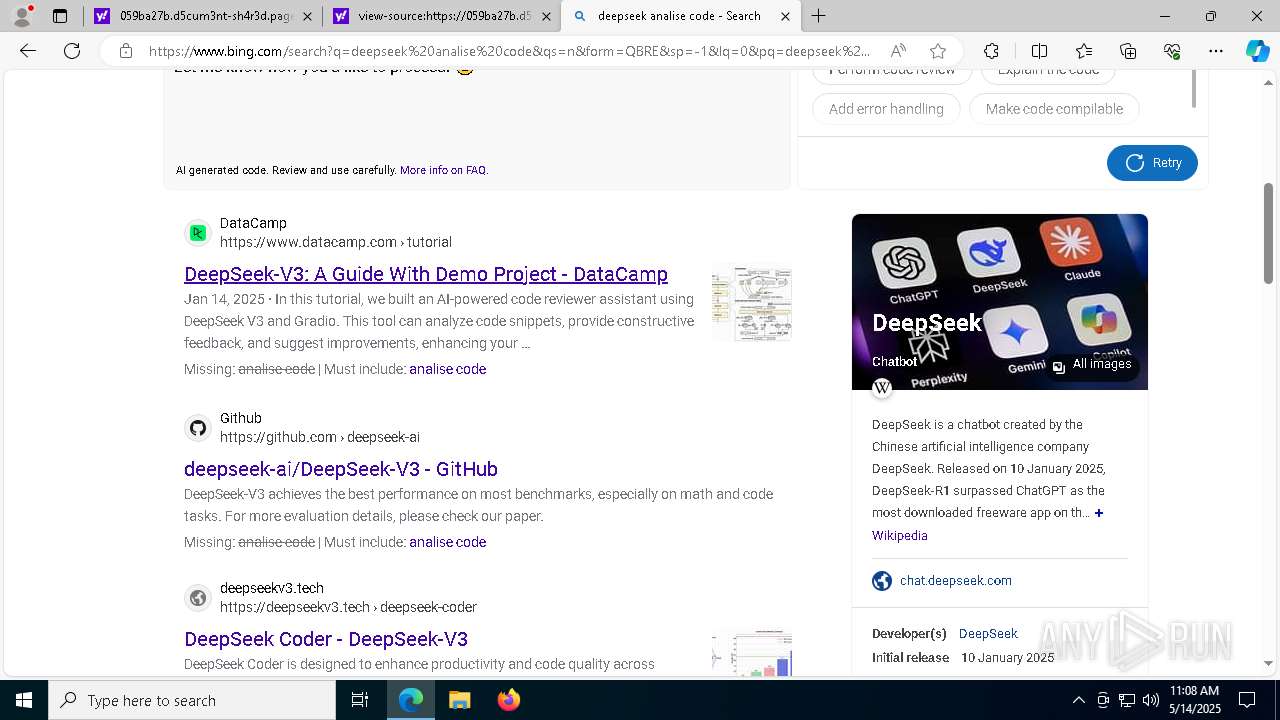Open network icon in system tray
The height and width of the screenshot is (720, 1280).
1127,700
